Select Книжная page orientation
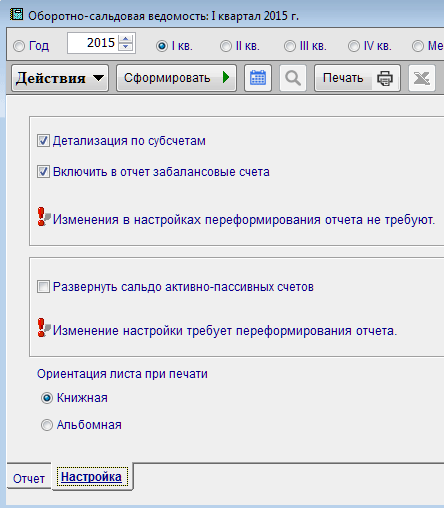Image resolution: width=444 pixels, height=508 pixels. pos(47,398)
